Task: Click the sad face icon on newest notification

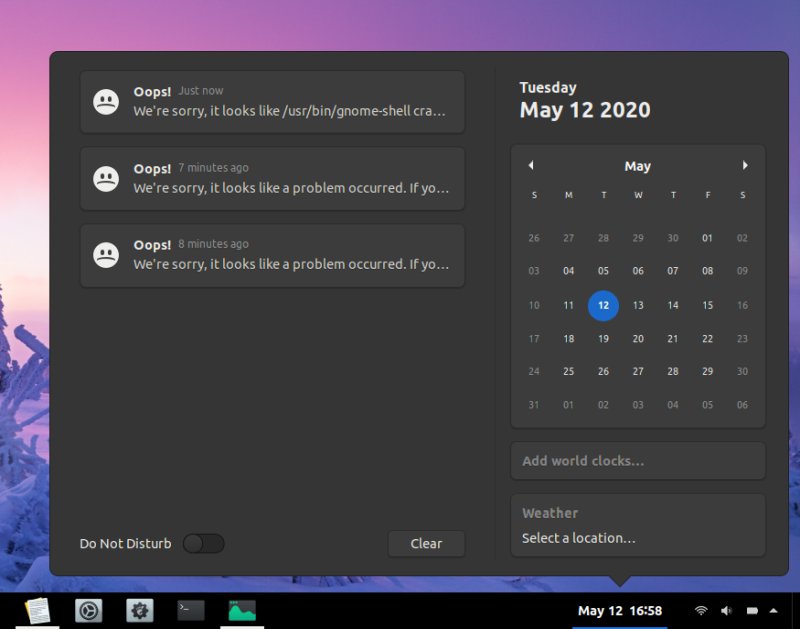Action: pyautogui.click(x=107, y=100)
